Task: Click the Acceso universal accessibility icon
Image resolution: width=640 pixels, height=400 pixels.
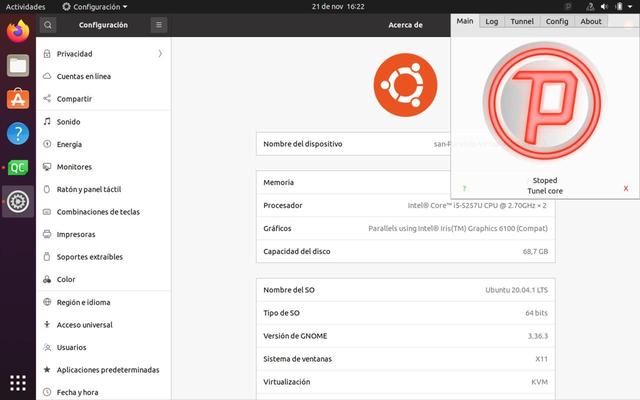Action: [x=47, y=324]
